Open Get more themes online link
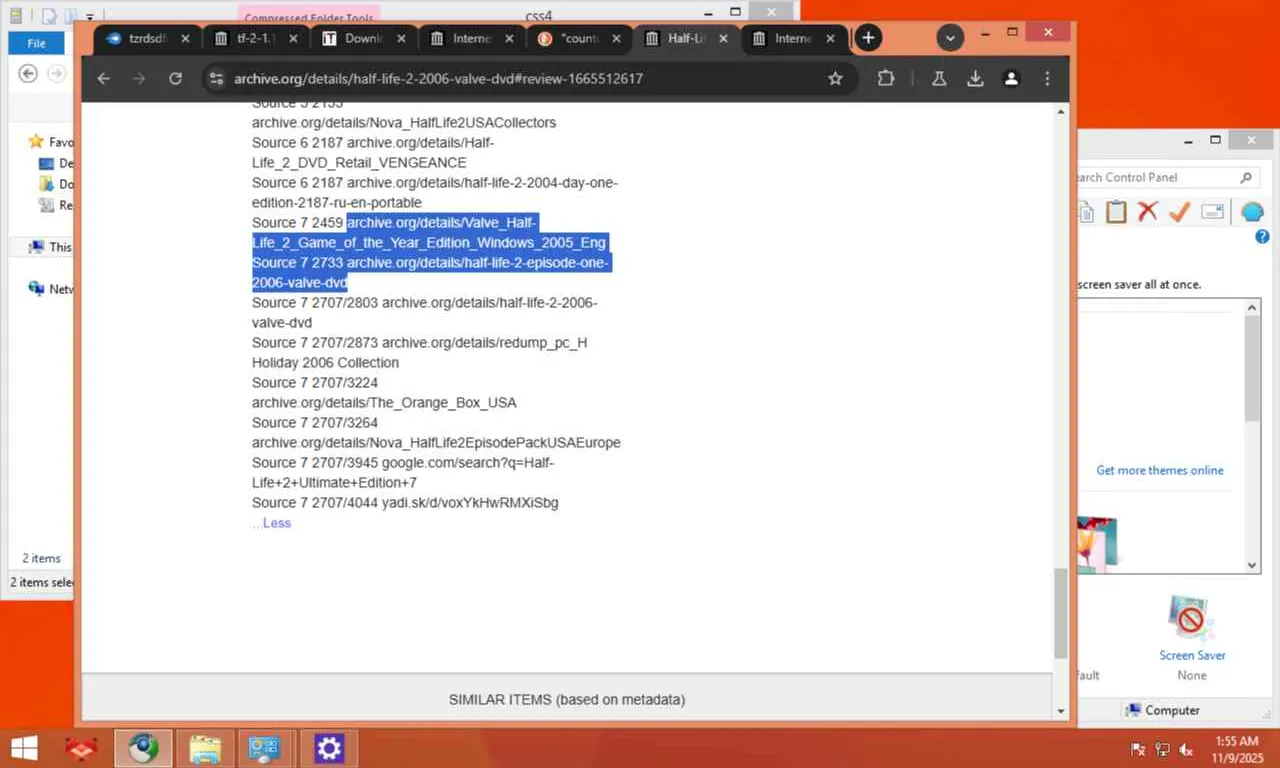 (x=1160, y=470)
